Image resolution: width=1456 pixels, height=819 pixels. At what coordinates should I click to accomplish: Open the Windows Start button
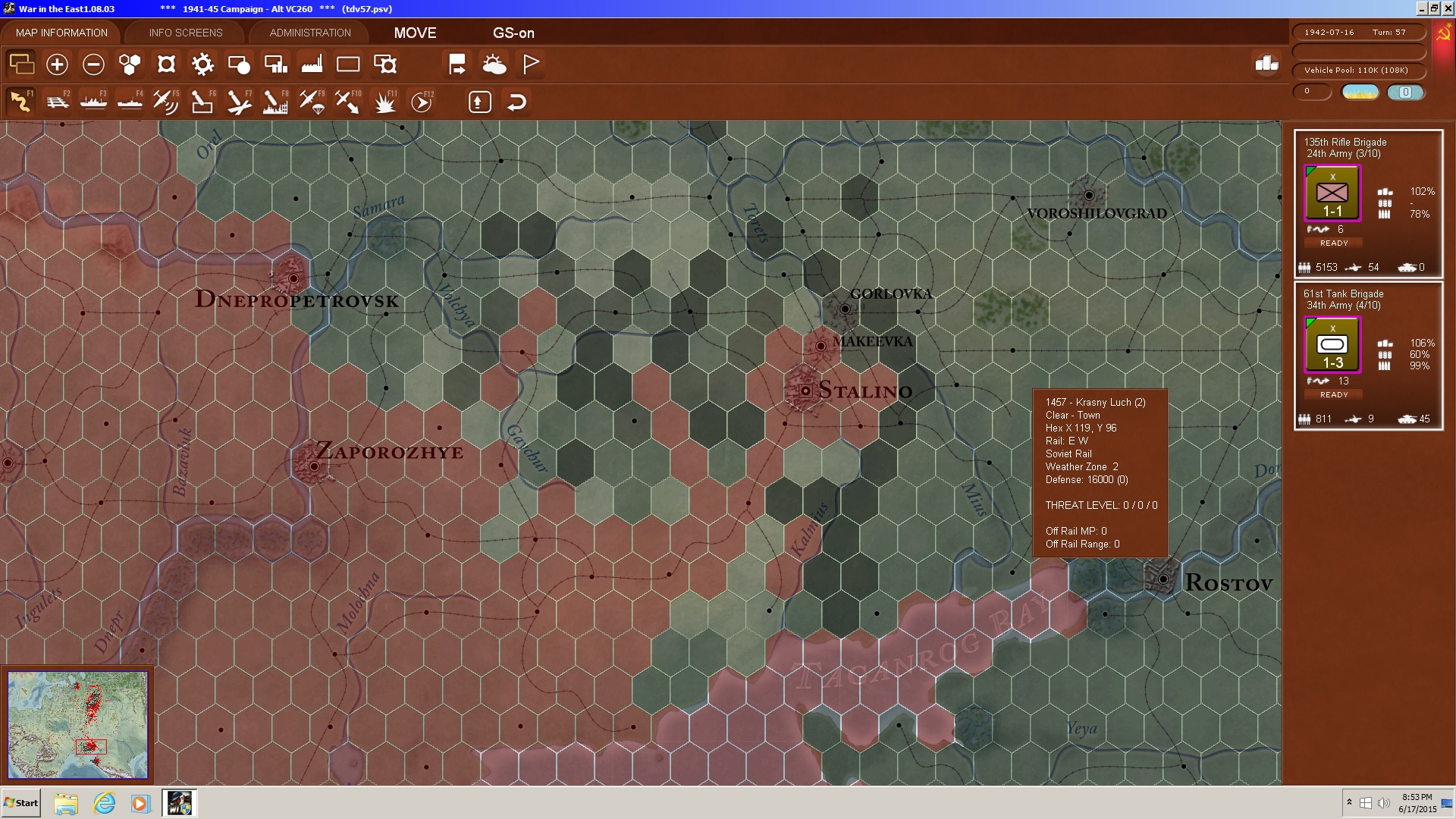(x=21, y=803)
